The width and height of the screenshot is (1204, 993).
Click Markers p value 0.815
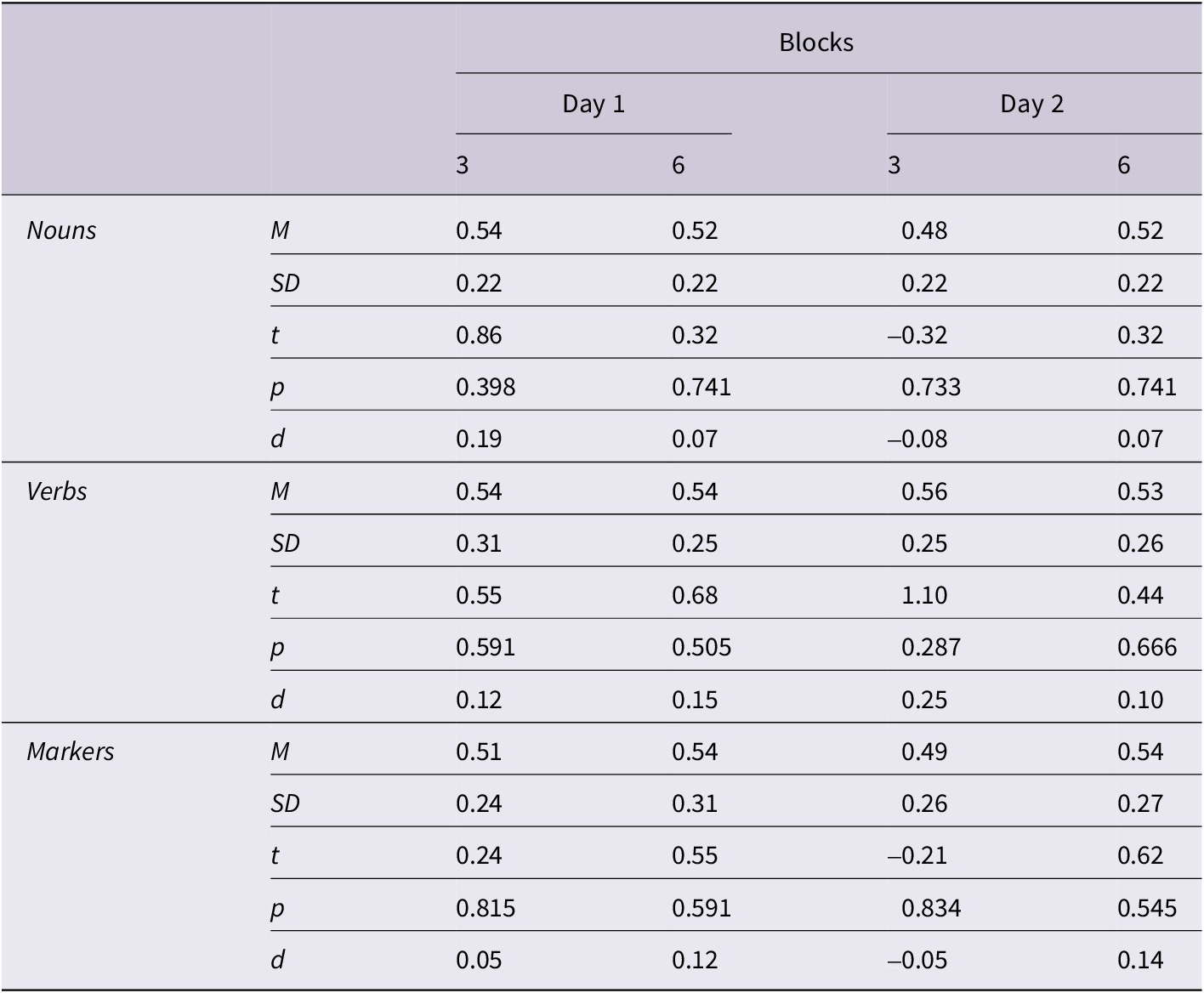click(486, 908)
